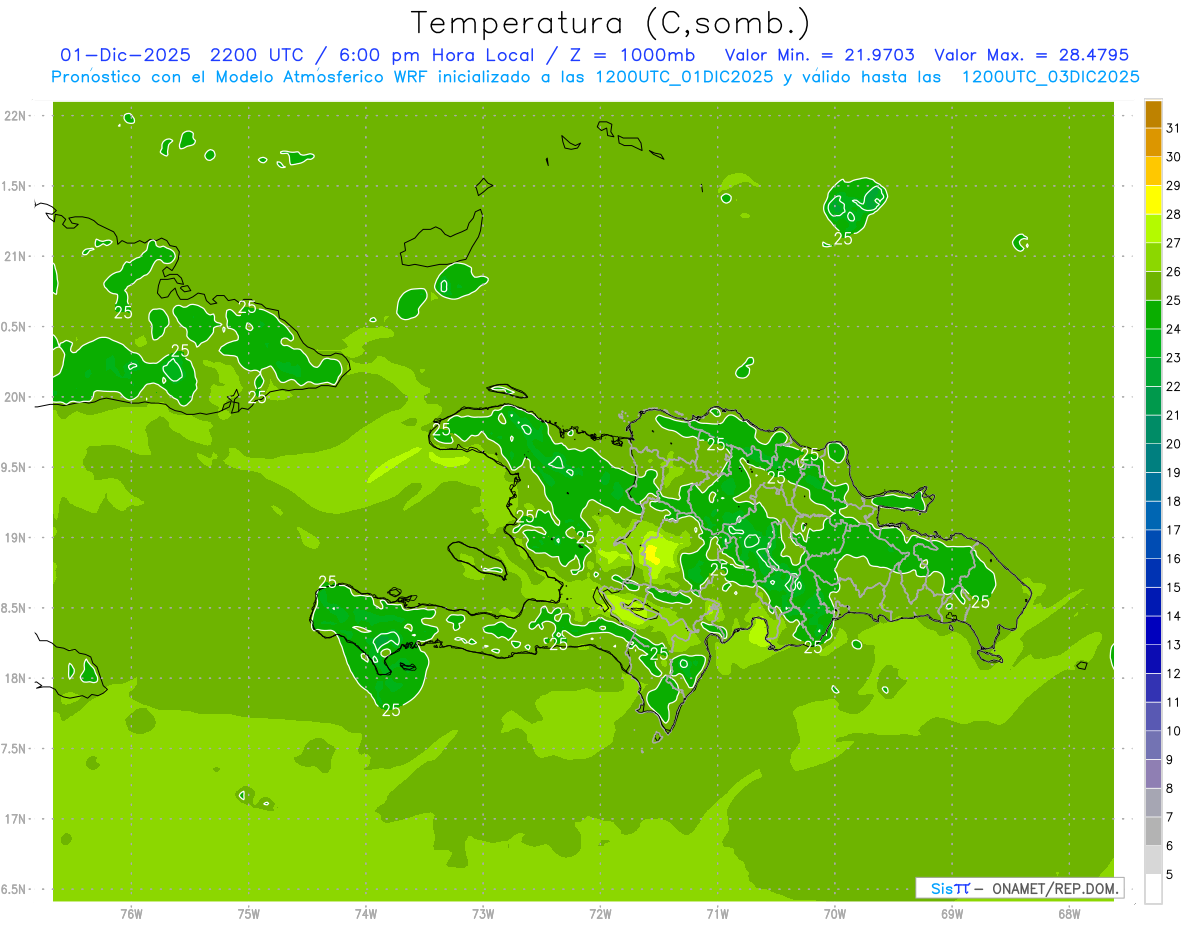
Task: Click the '71W' longitude axis label
Action: point(717,914)
